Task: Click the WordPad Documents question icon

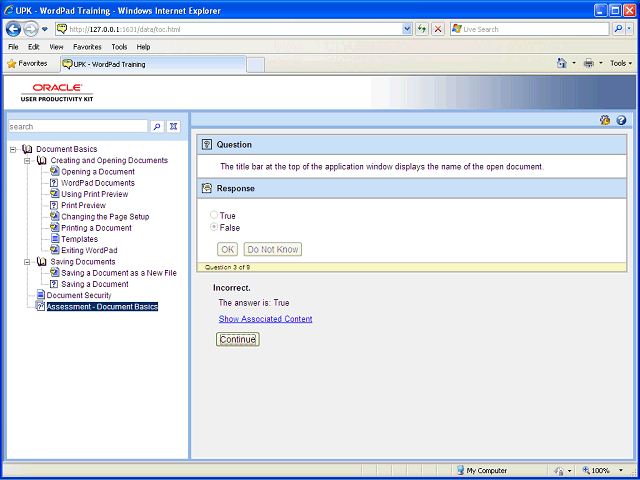Action: click(x=54, y=183)
